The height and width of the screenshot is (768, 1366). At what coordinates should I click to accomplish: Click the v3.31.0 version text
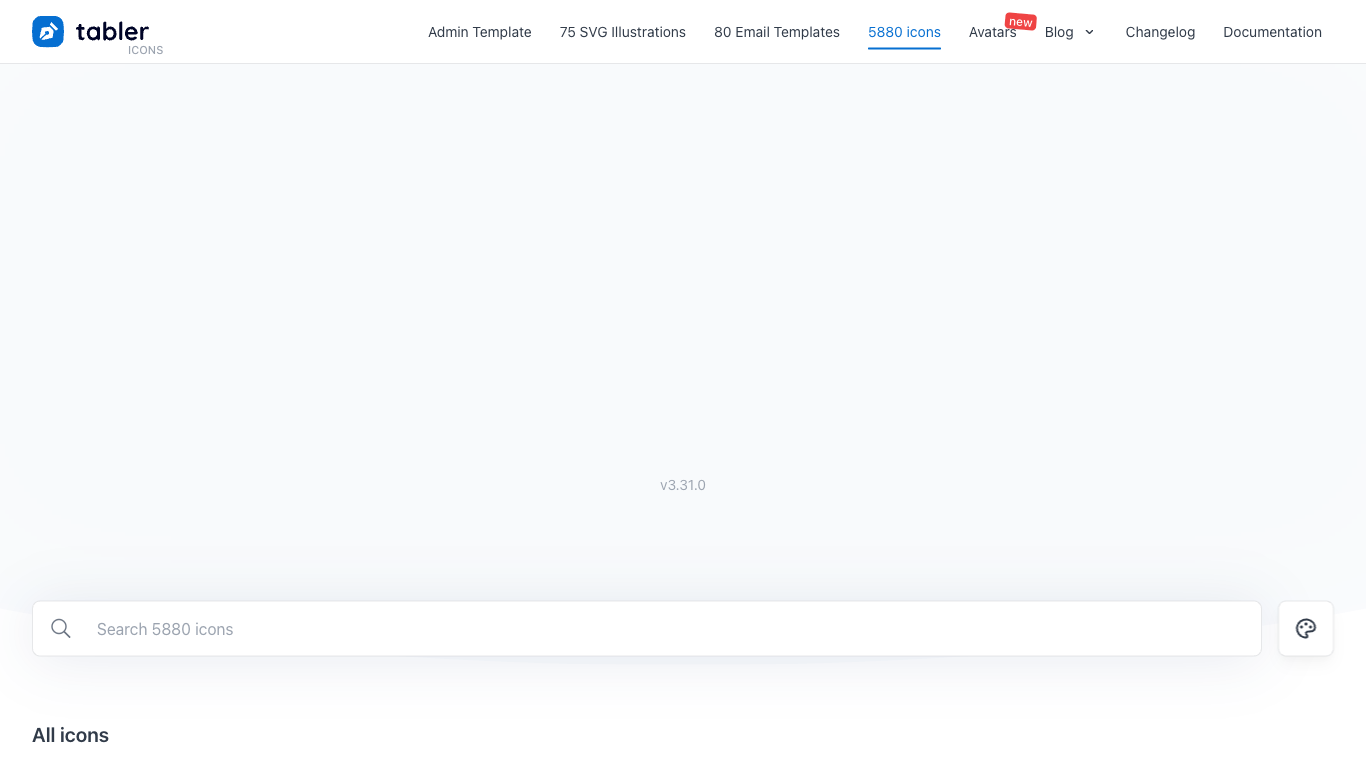(683, 485)
